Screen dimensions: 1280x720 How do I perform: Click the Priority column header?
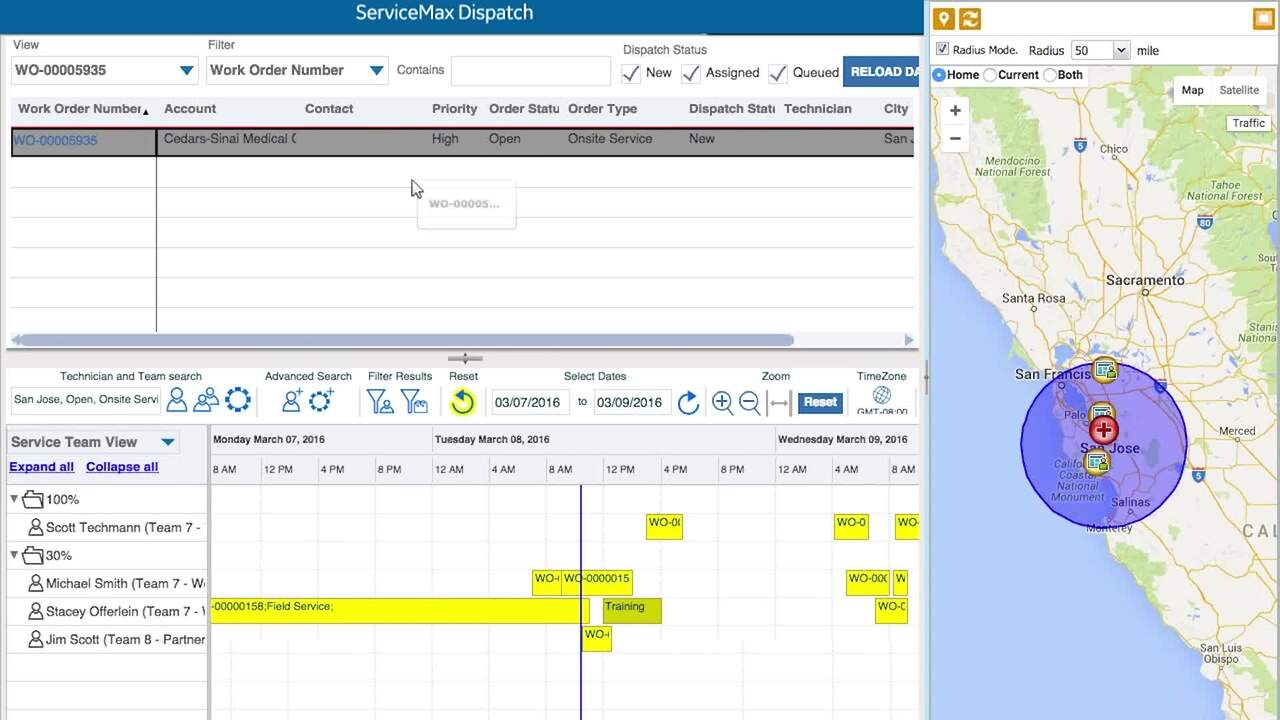[454, 109]
